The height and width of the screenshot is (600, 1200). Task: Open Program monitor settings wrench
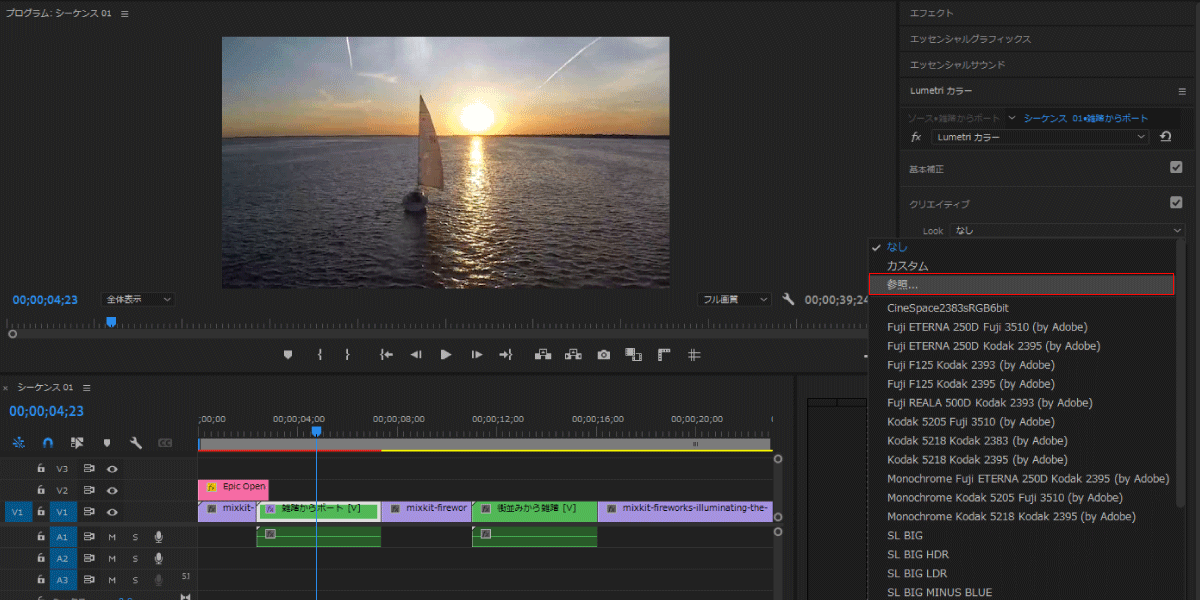tap(788, 299)
